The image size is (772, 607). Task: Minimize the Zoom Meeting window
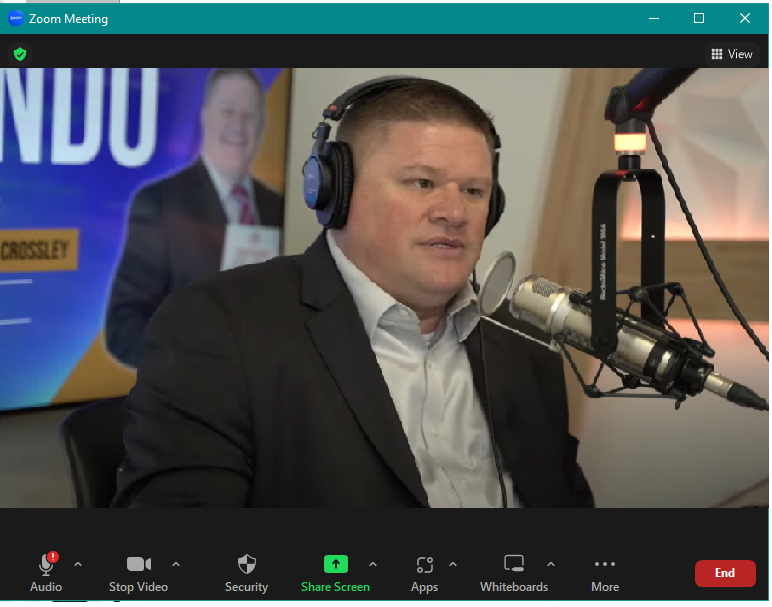[653, 18]
